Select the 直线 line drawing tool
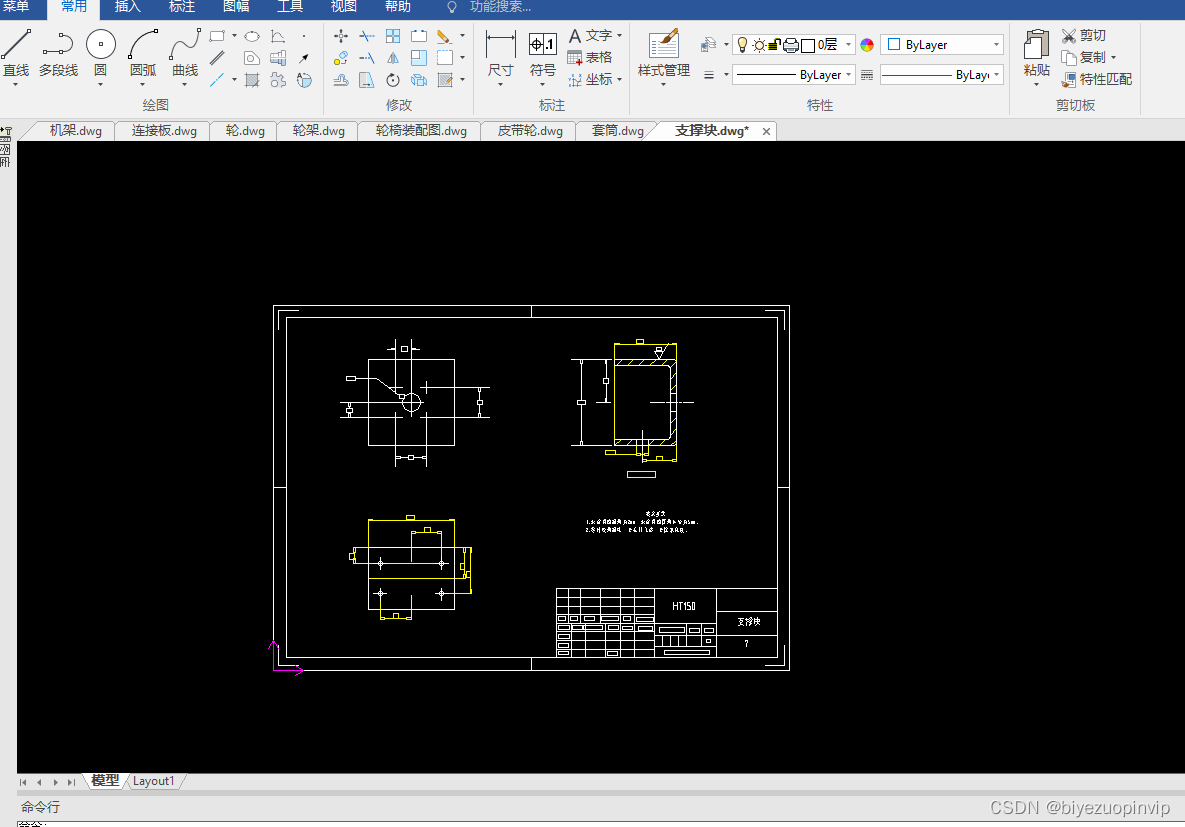This screenshot has width=1185, height=827. (x=16, y=52)
